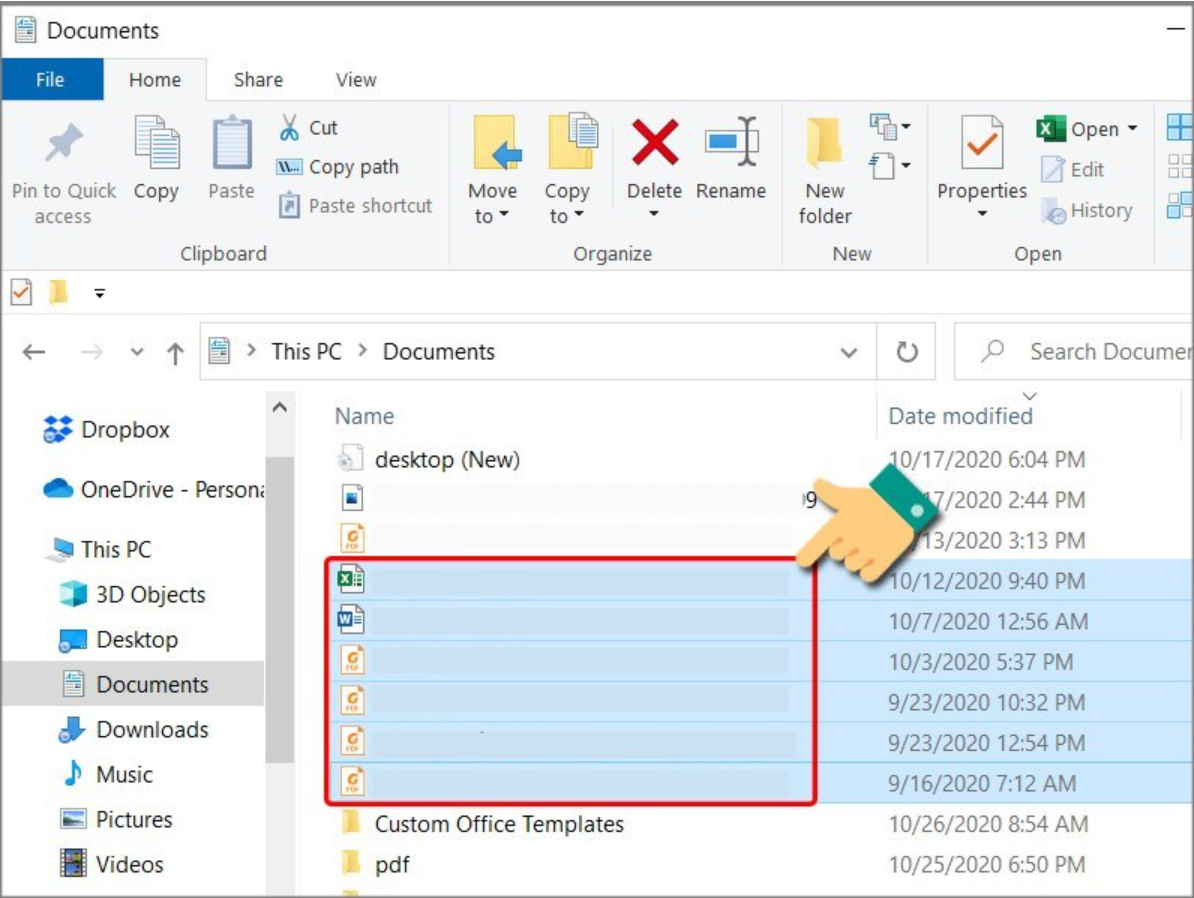1194x898 pixels.
Task: Select the Word file dated 10/7/2020
Action: pos(758,622)
